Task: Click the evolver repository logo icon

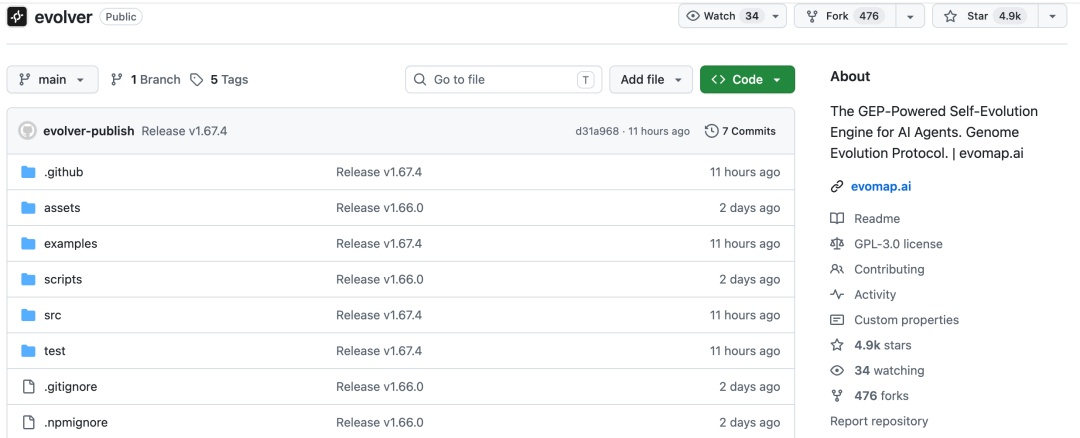Action: [17, 17]
